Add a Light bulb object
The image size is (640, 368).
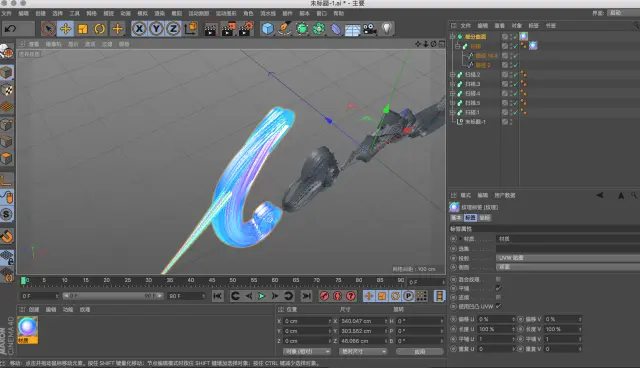tap(387, 29)
